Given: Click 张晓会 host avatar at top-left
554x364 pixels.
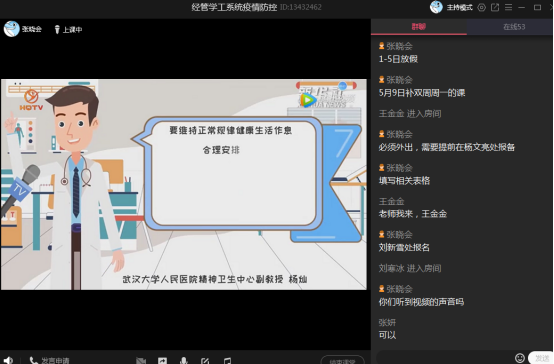Looking at the screenshot, I should coord(12,29).
